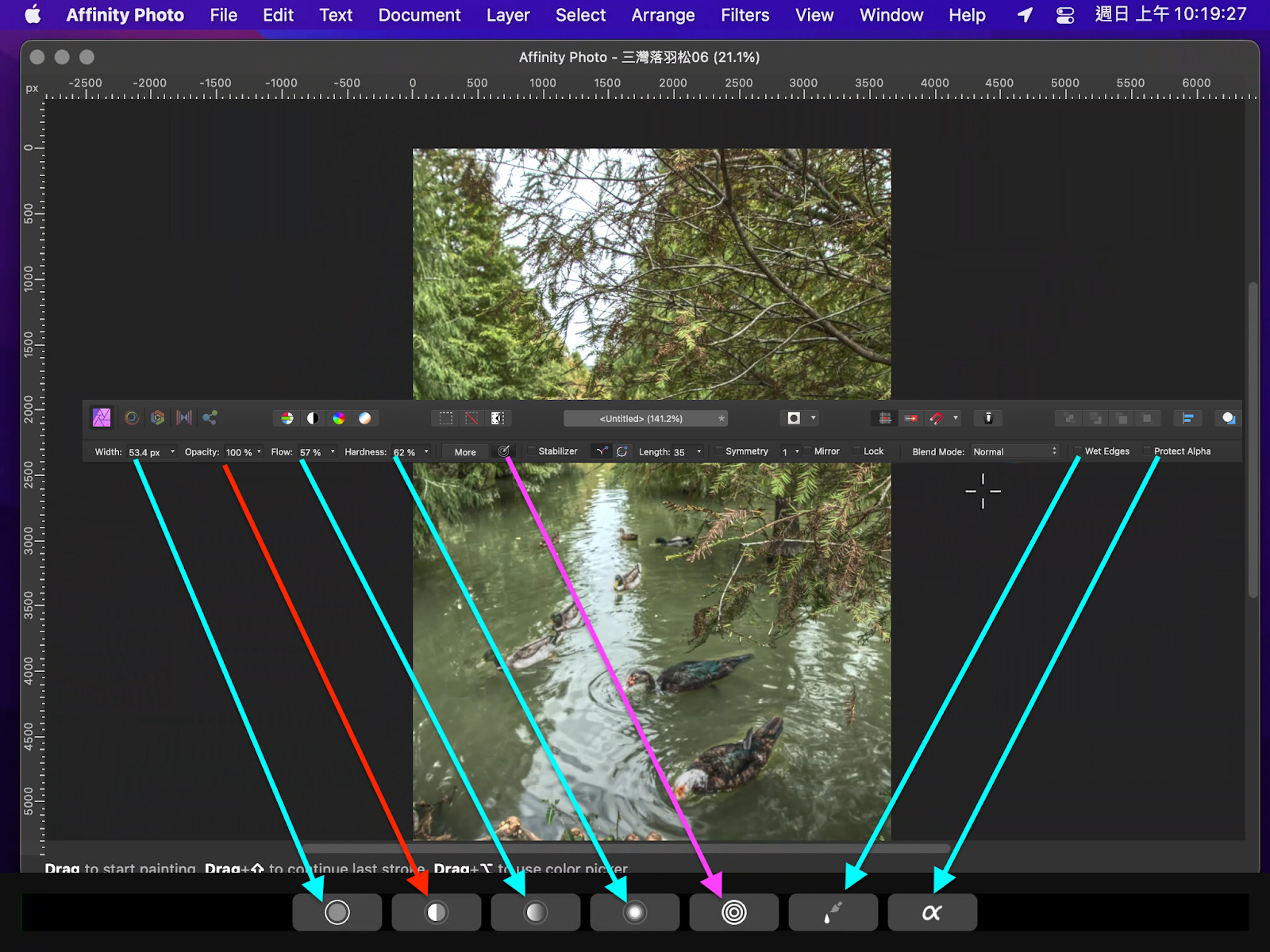1270x952 pixels.
Task: Open the Arrange menu
Action: 664,15
